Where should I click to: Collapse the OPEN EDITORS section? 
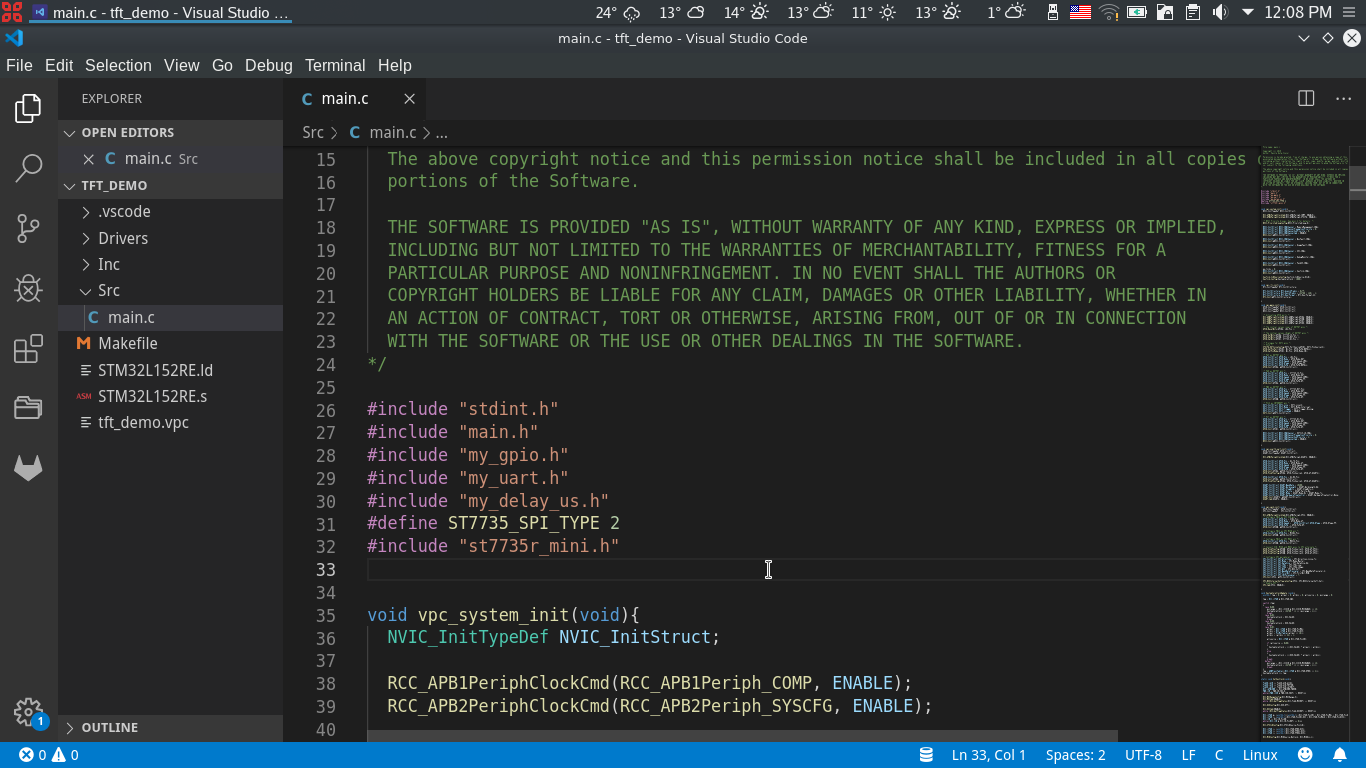pyautogui.click(x=127, y=132)
